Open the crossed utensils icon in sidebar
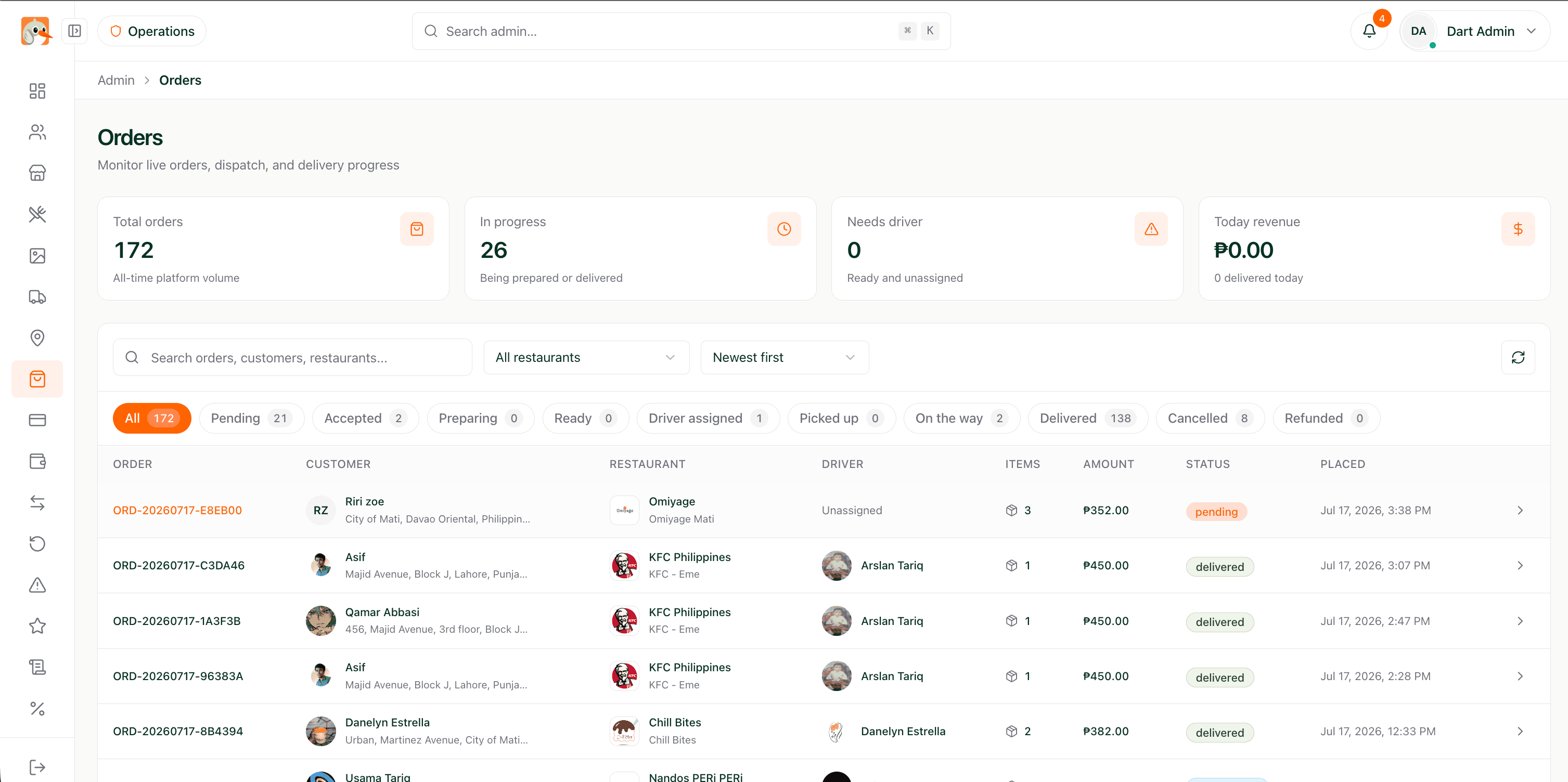1568x782 pixels. [37, 214]
